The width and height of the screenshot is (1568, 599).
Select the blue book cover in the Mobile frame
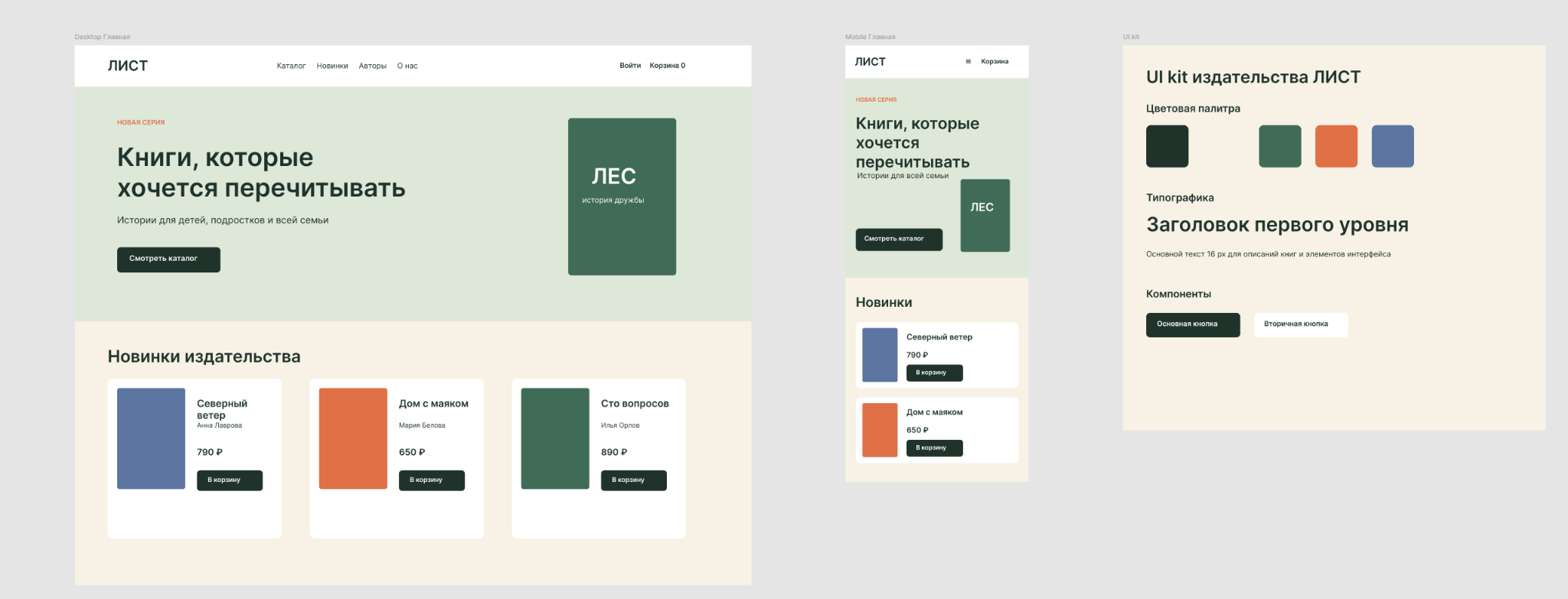[x=880, y=355]
